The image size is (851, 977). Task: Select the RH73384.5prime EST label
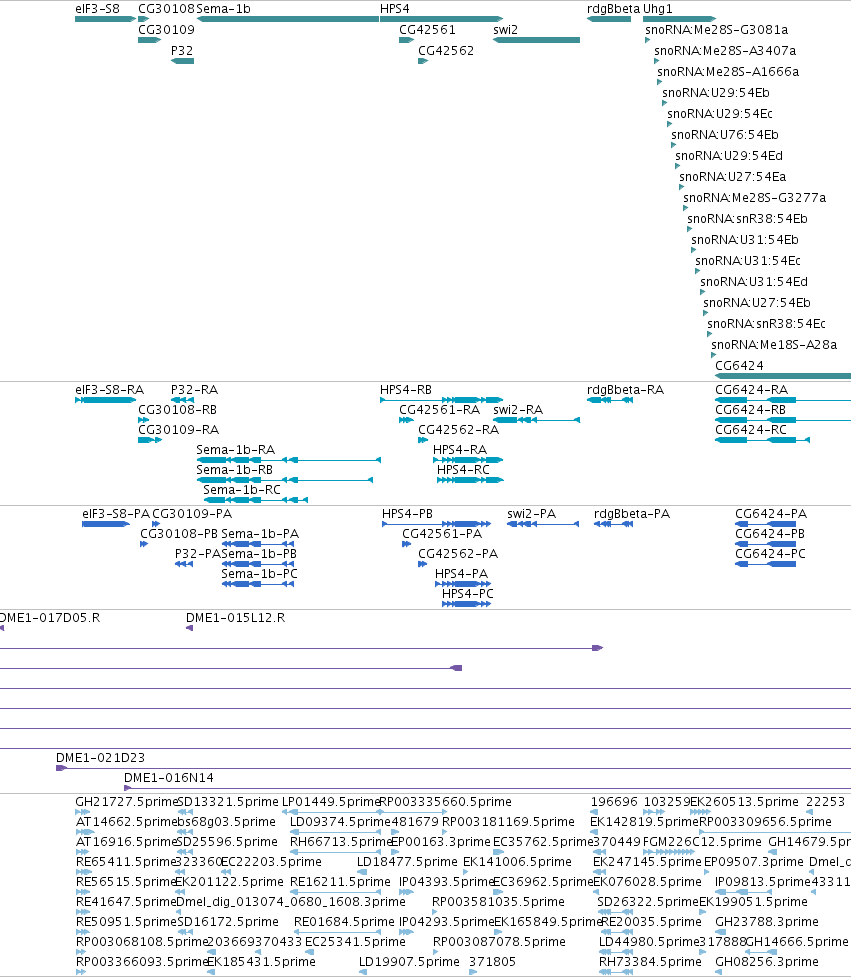(650, 962)
